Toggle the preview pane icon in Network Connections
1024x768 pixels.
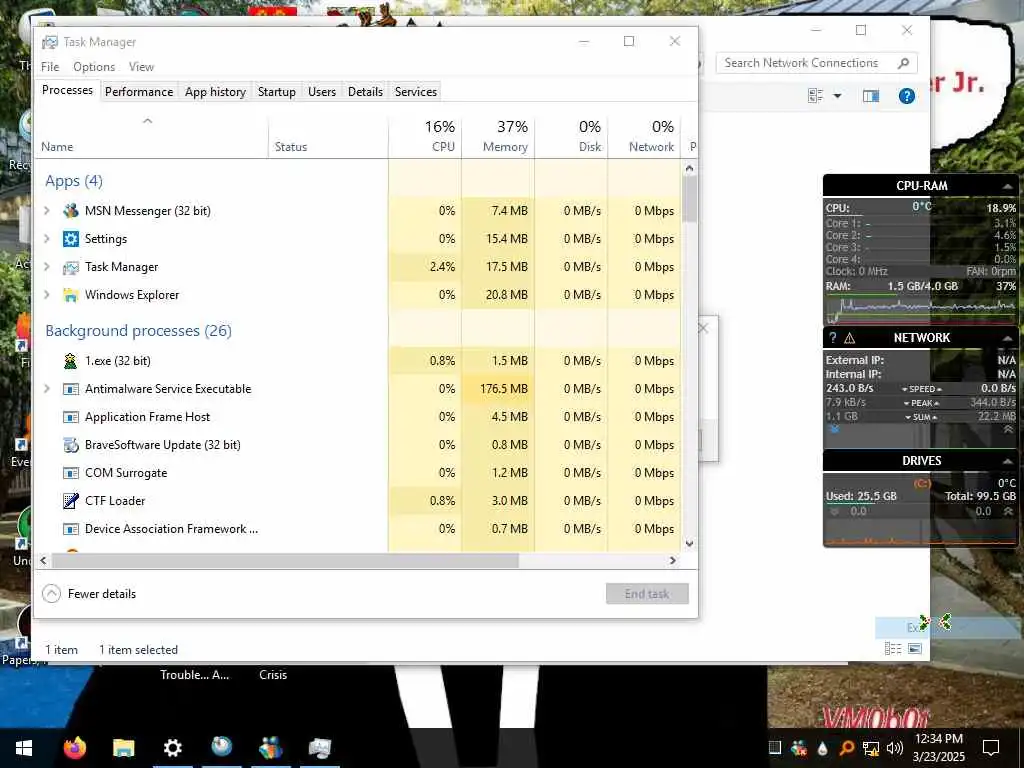click(871, 96)
